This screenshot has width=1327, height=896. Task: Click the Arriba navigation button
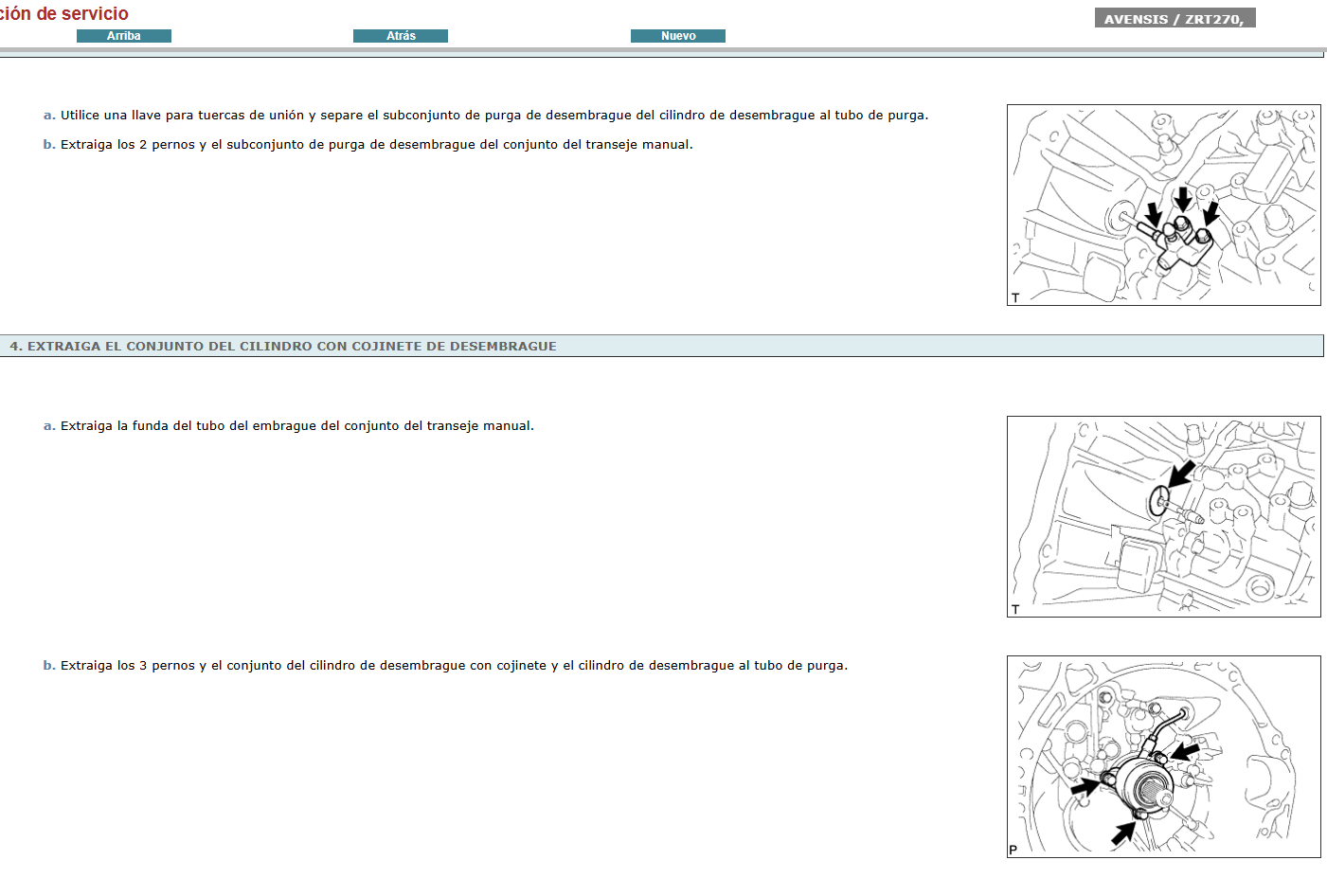tap(123, 36)
